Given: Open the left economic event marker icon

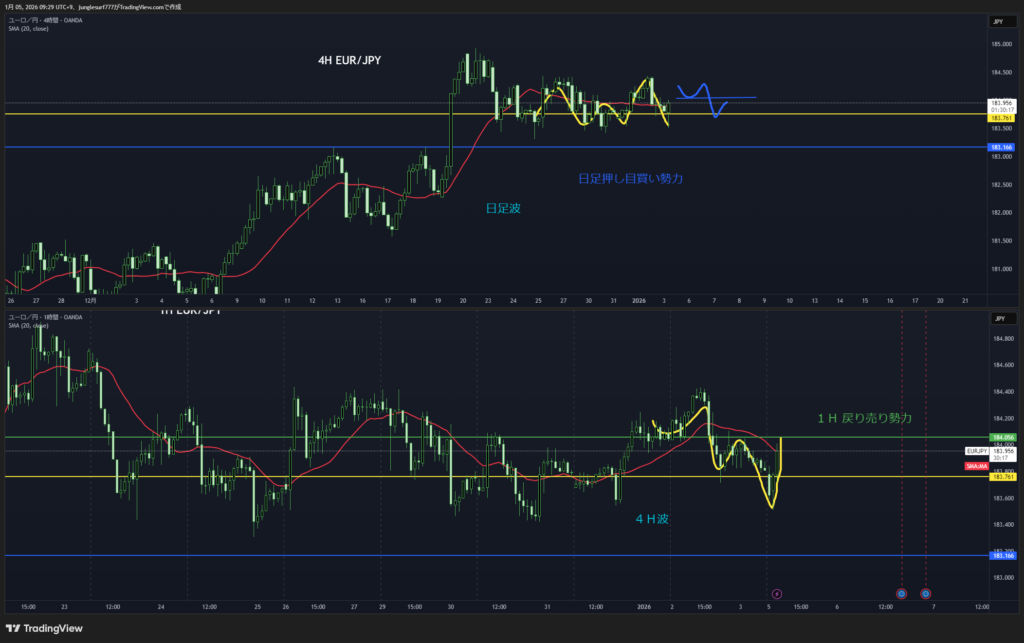Looking at the screenshot, I should 901,594.
